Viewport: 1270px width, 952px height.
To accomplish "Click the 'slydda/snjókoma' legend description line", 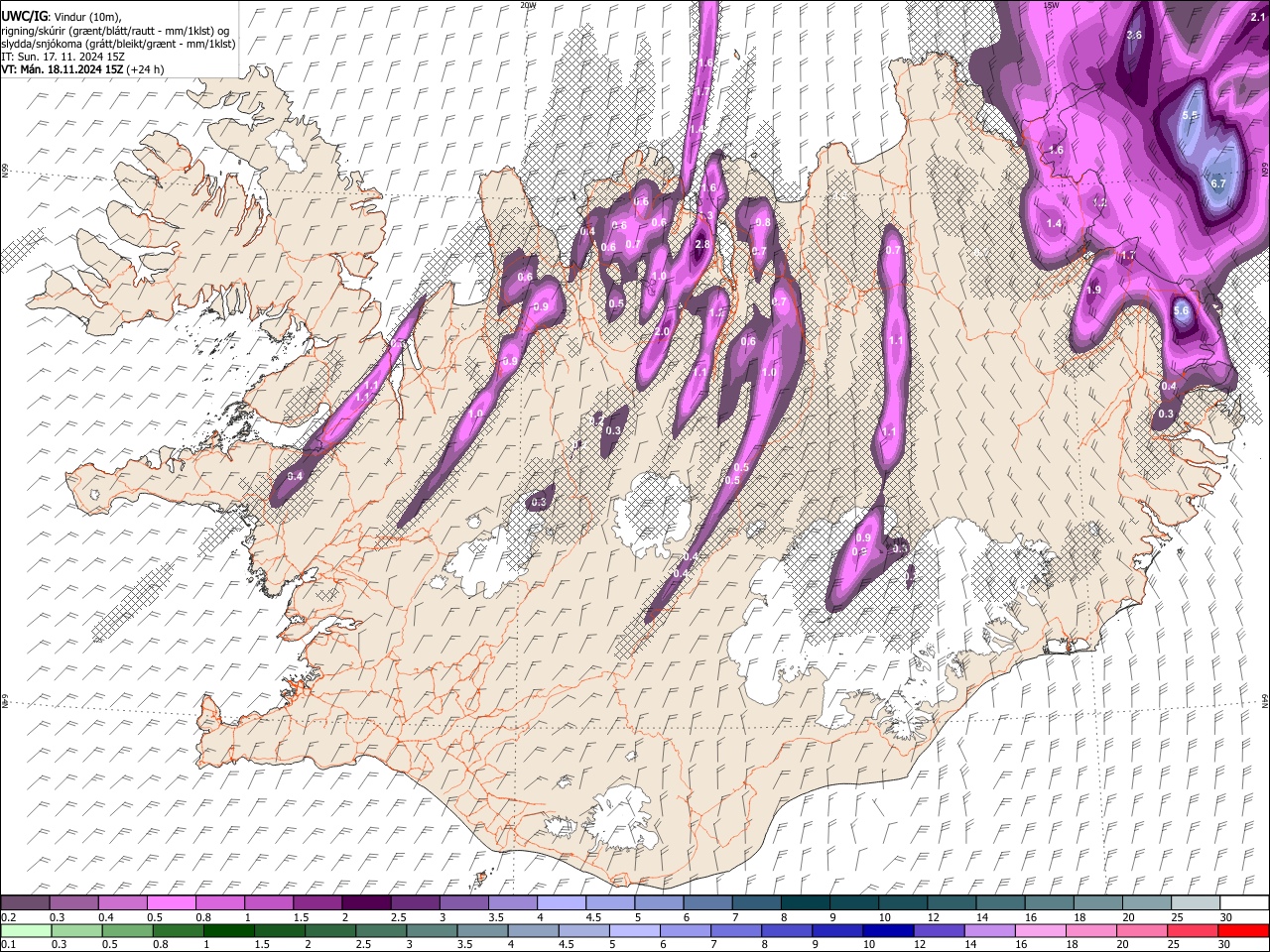I will [x=118, y=44].
